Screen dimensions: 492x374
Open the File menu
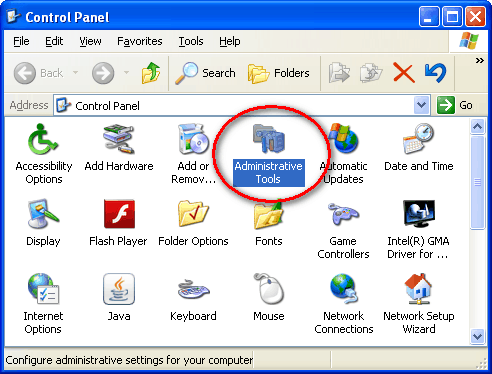pos(21,41)
